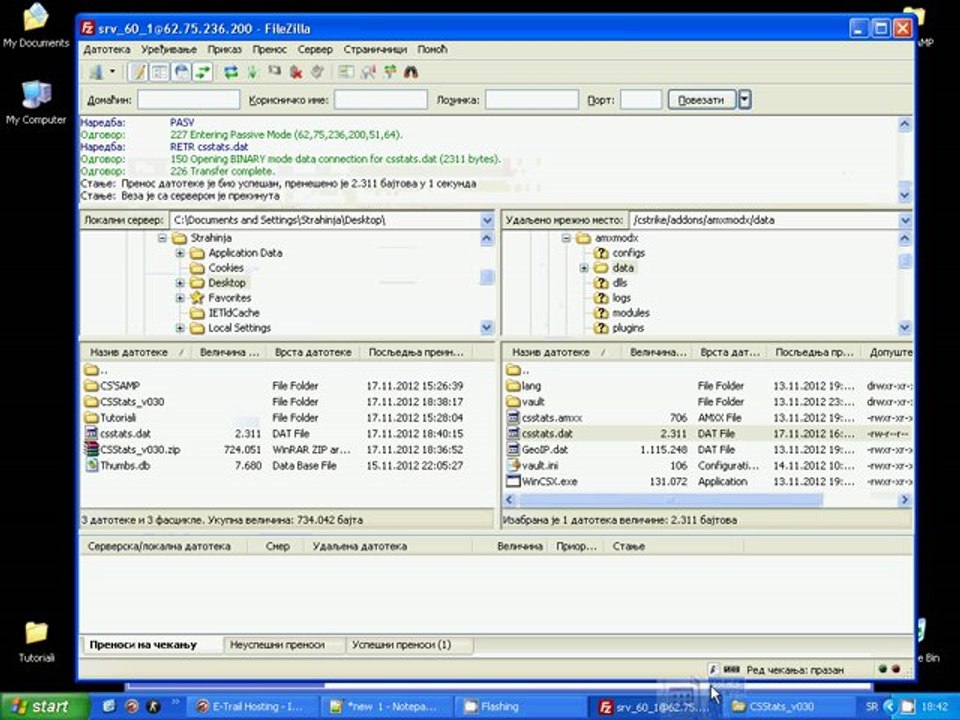960x720 pixels.
Task: Open the directory listing filters icon
Action: (x=346, y=72)
